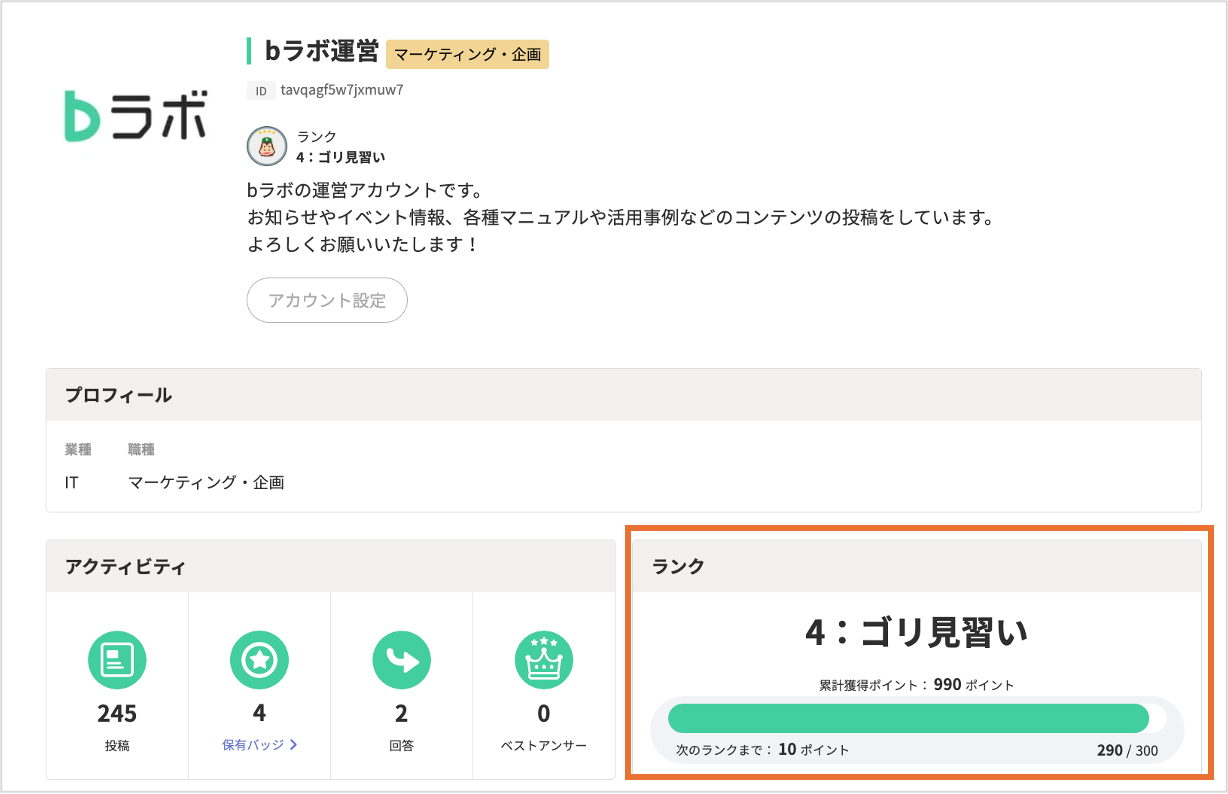Click the posts document icon

click(117, 659)
